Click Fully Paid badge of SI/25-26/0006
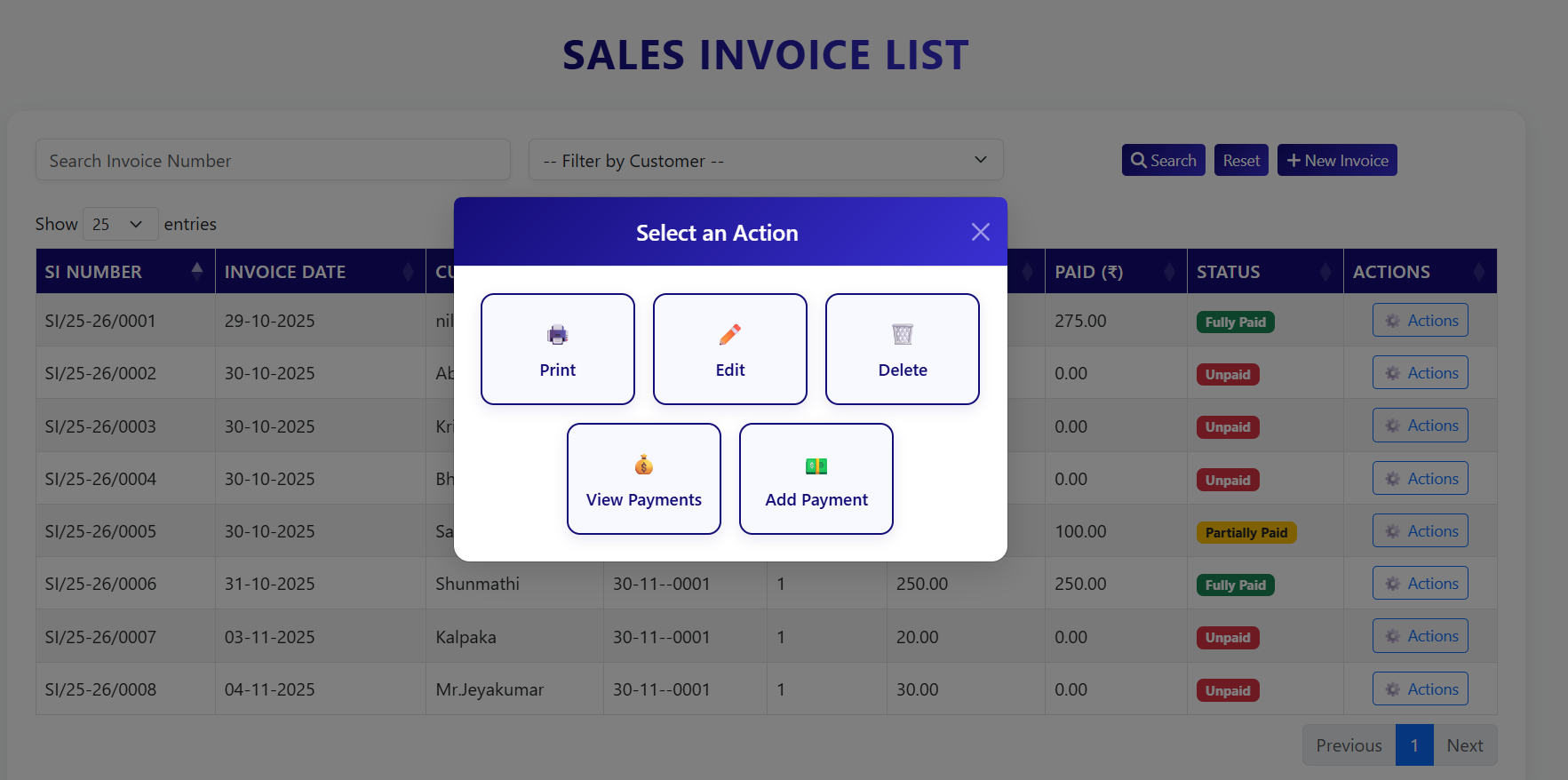1568x780 pixels. pos(1236,585)
